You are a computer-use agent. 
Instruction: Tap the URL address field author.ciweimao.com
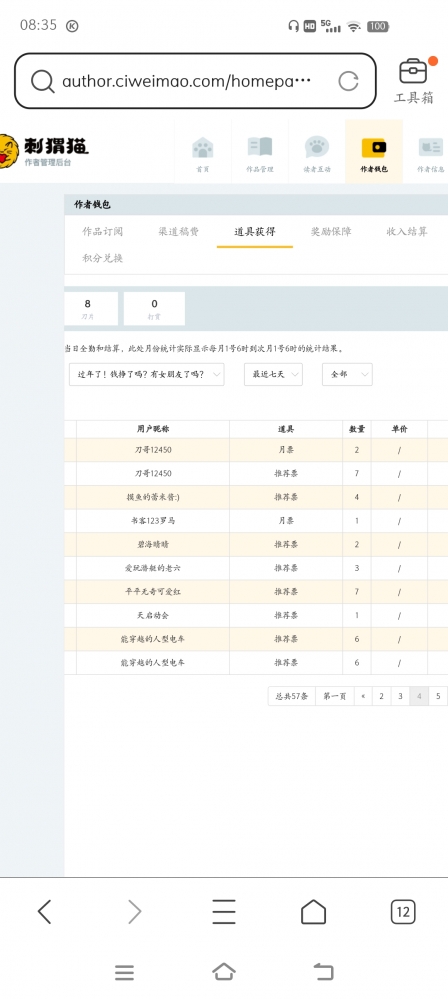[x=186, y=81]
